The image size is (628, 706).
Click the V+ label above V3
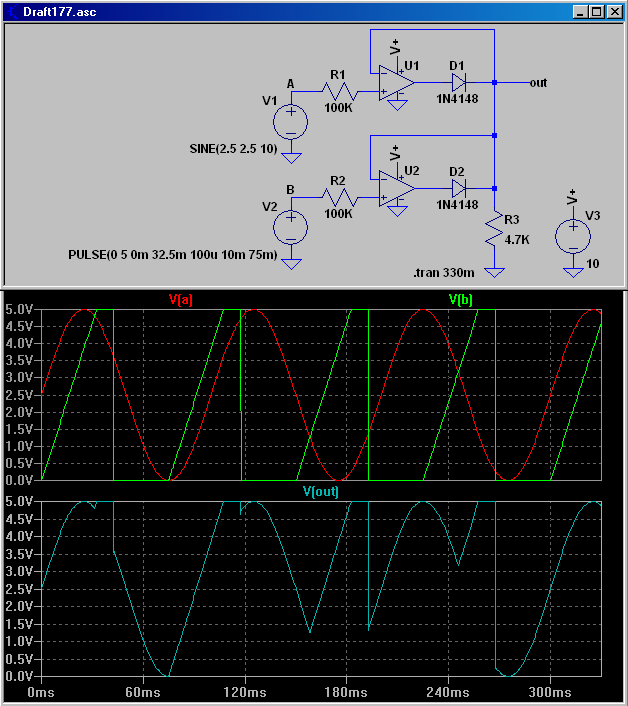pyautogui.click(x=571, y=197)
